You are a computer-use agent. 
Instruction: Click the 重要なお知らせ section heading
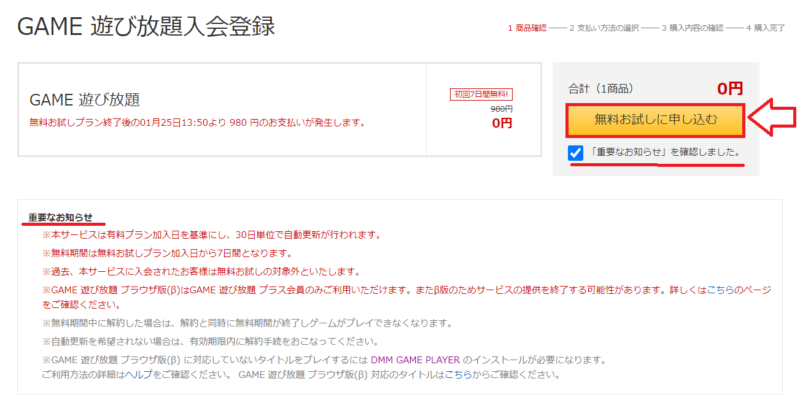point(60,217)
